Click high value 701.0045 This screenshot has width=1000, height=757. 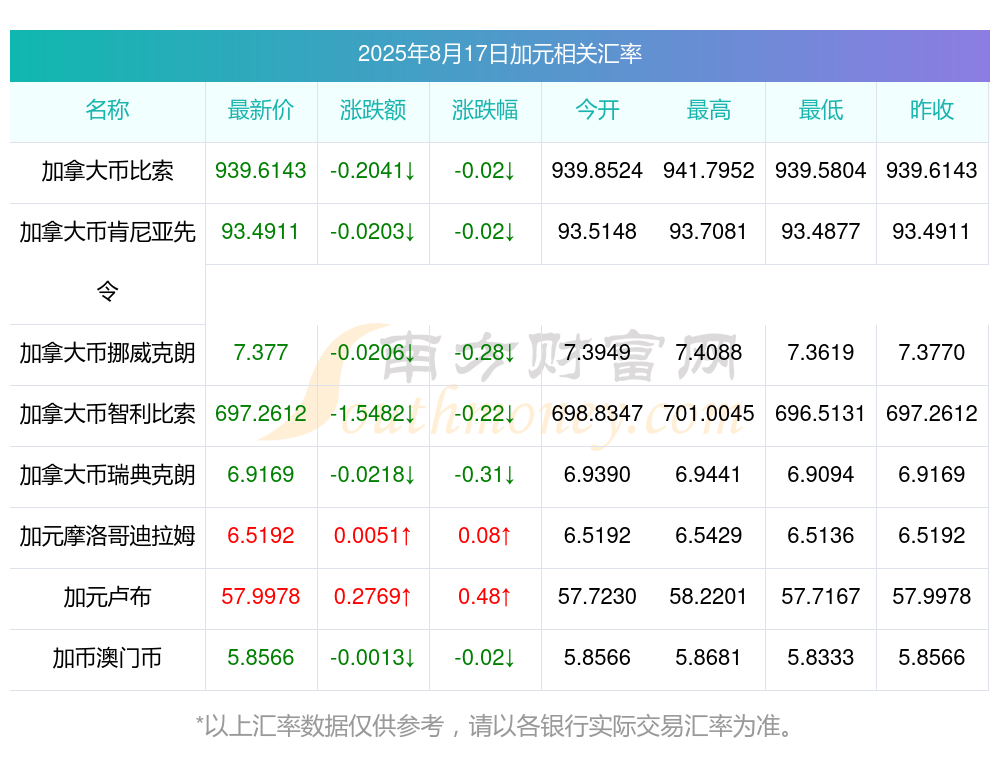tap(709, 414)
